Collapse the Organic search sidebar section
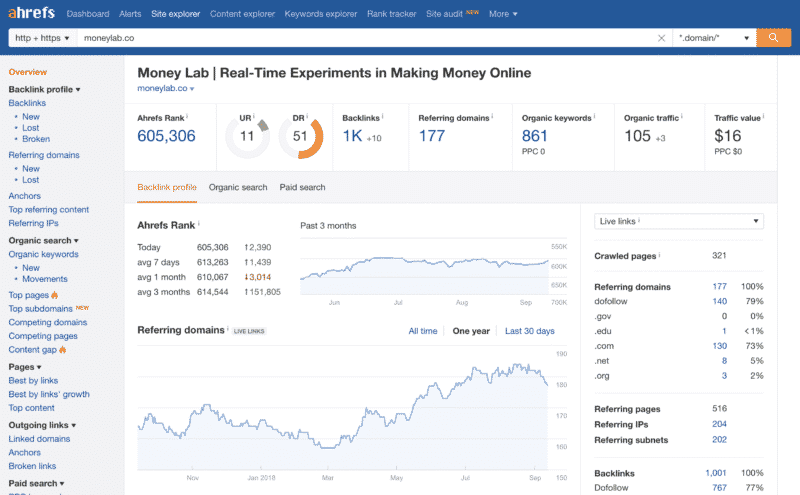800x495 pixels. 43,240
